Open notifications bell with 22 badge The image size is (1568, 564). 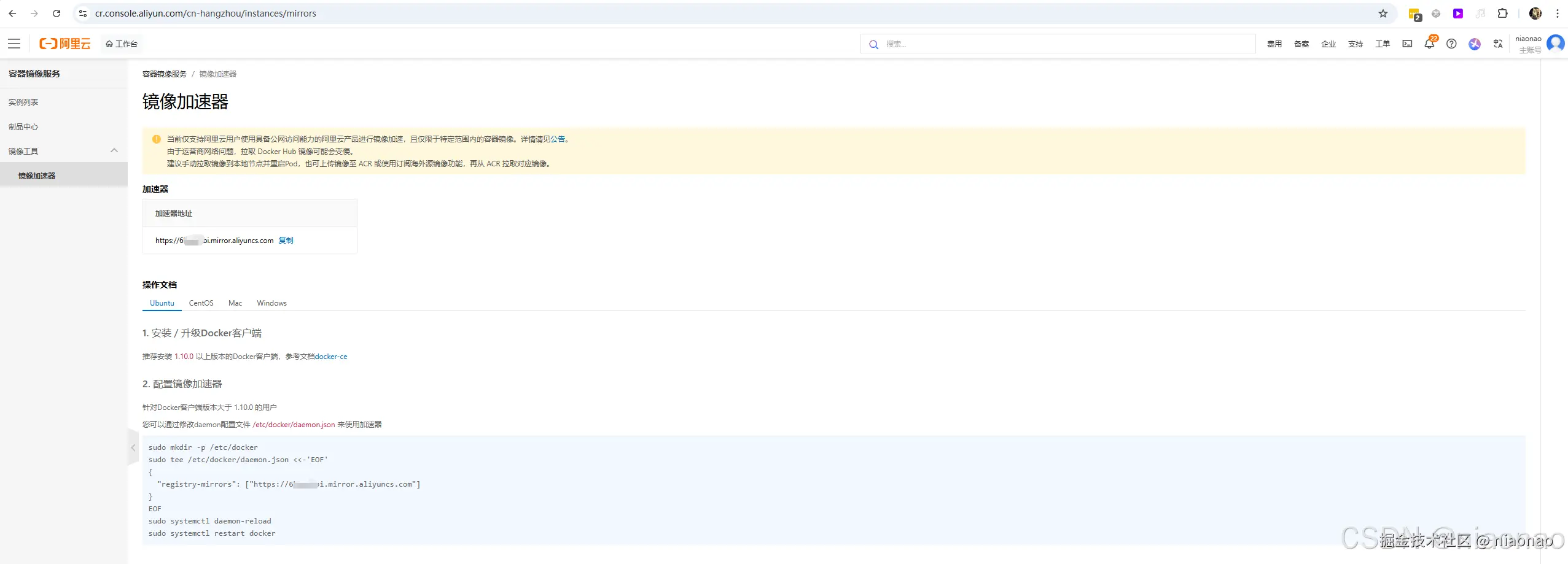tap(1430, 43)
